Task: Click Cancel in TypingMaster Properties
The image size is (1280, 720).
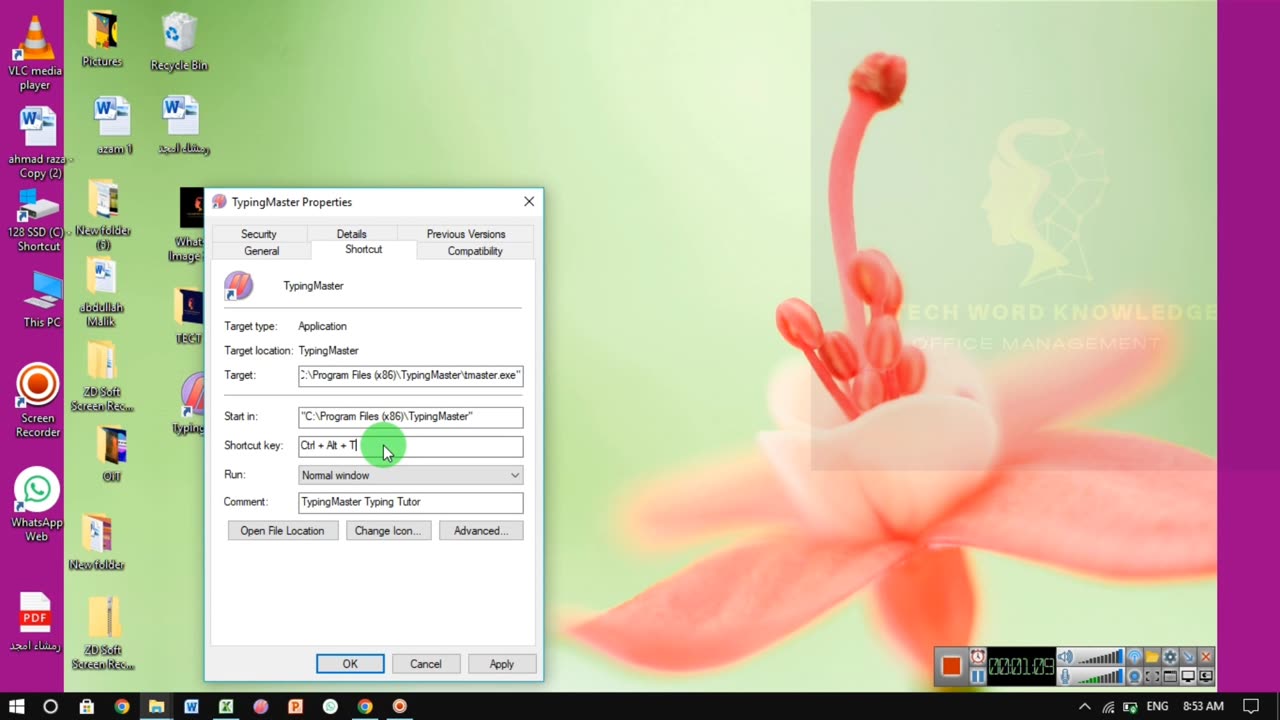Action: point(425,664)
